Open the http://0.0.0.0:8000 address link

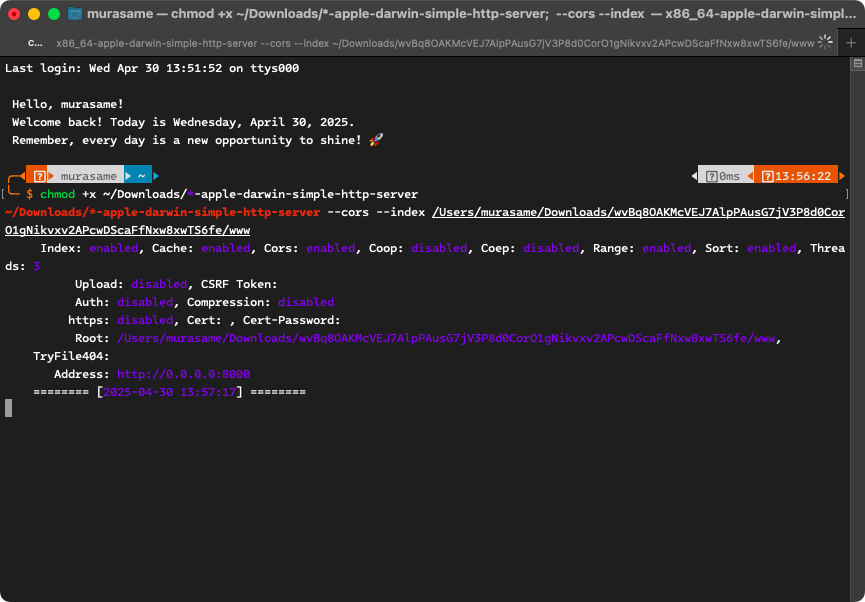(183, 374)
